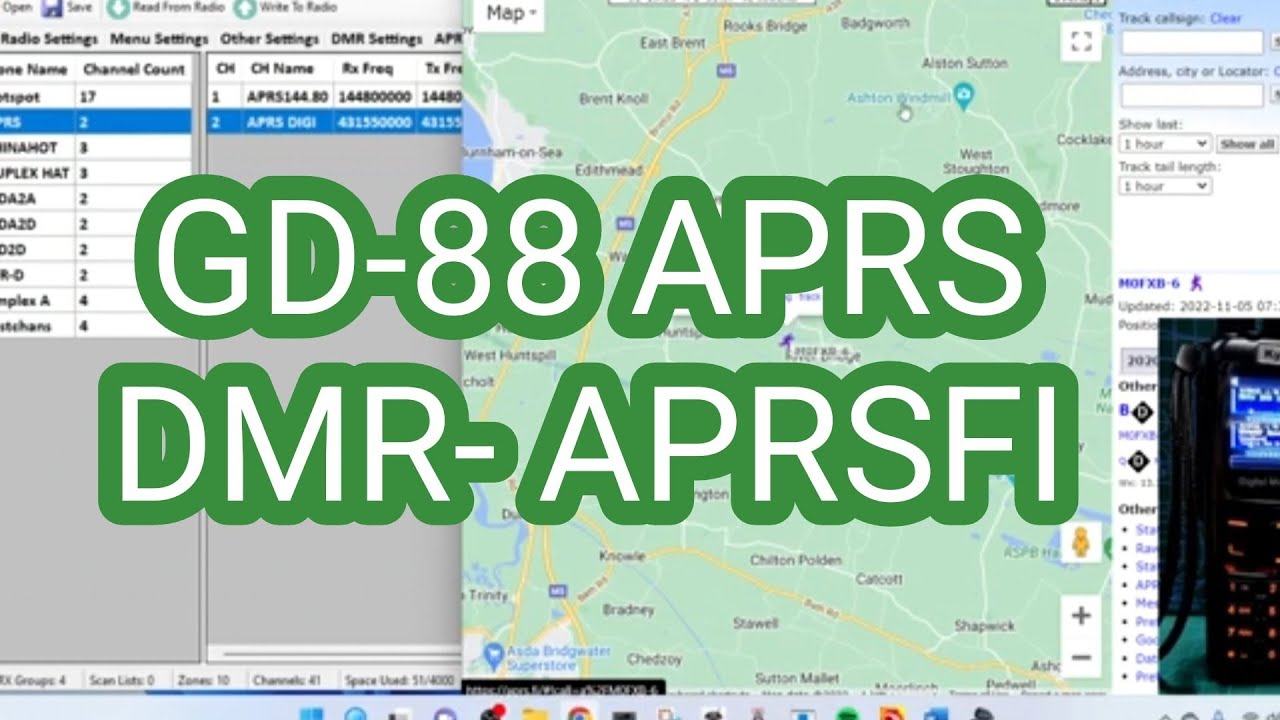
Task: Open the DMR Settings menu
Action: 377,39
